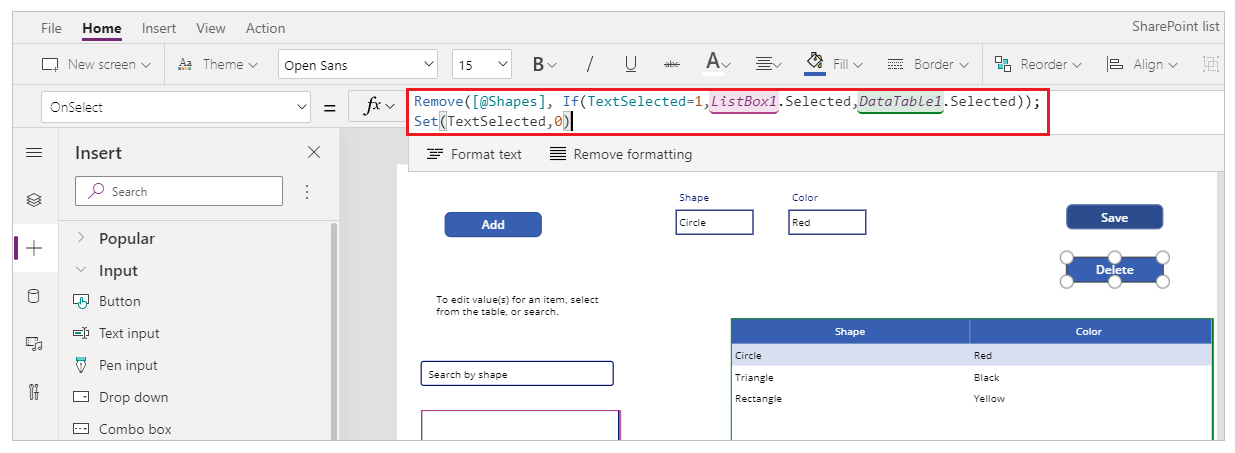The image size is (1235, 453).
Task: Open the Media icon in left rail
Action: coord(34,343)
